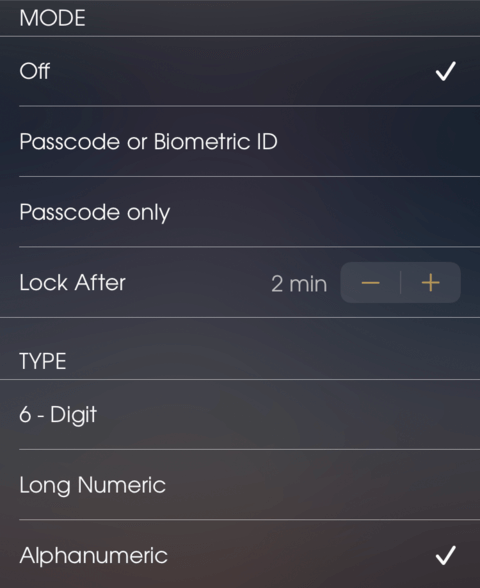Screen dimensions: 480x588
Task: Select the 6 - Digit passcode type
Action: (x=240, y=414)
